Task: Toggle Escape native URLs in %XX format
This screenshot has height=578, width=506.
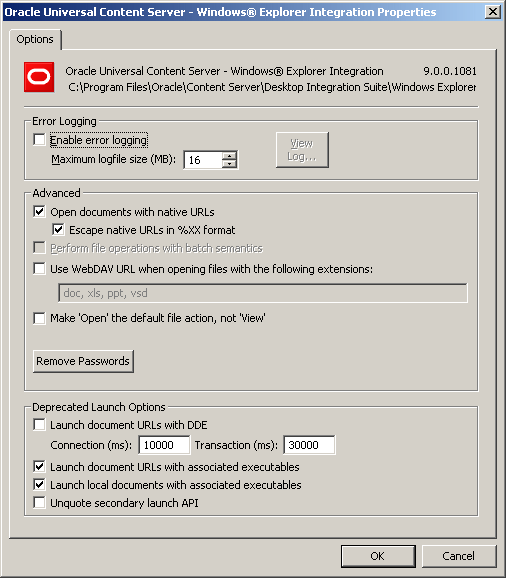Action: pyautogui.click(x=58, y=230)
